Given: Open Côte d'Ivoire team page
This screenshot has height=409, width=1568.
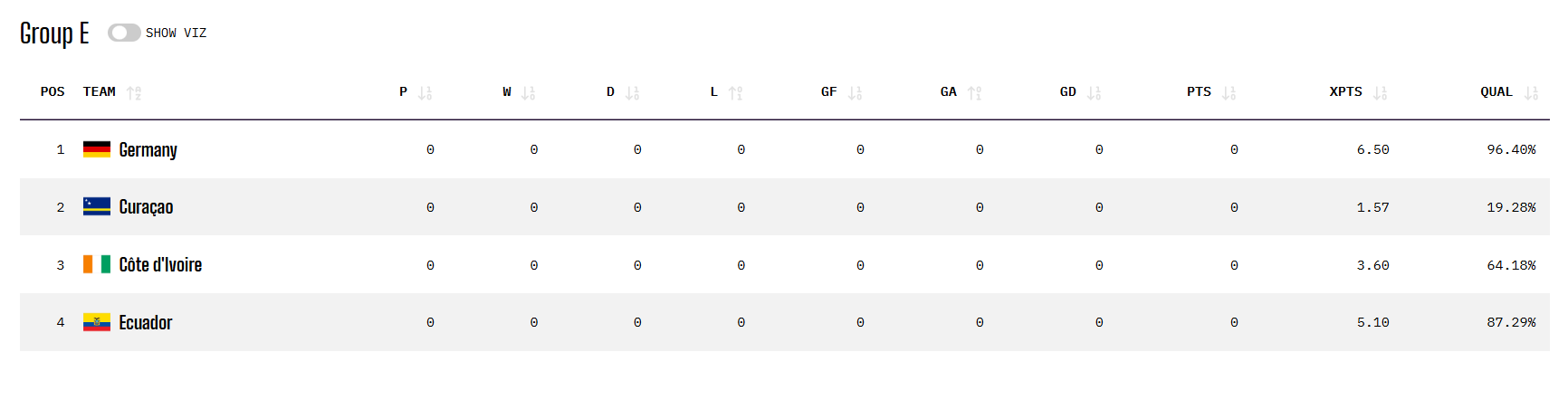Looking at the screenshot, I should 160,265.
